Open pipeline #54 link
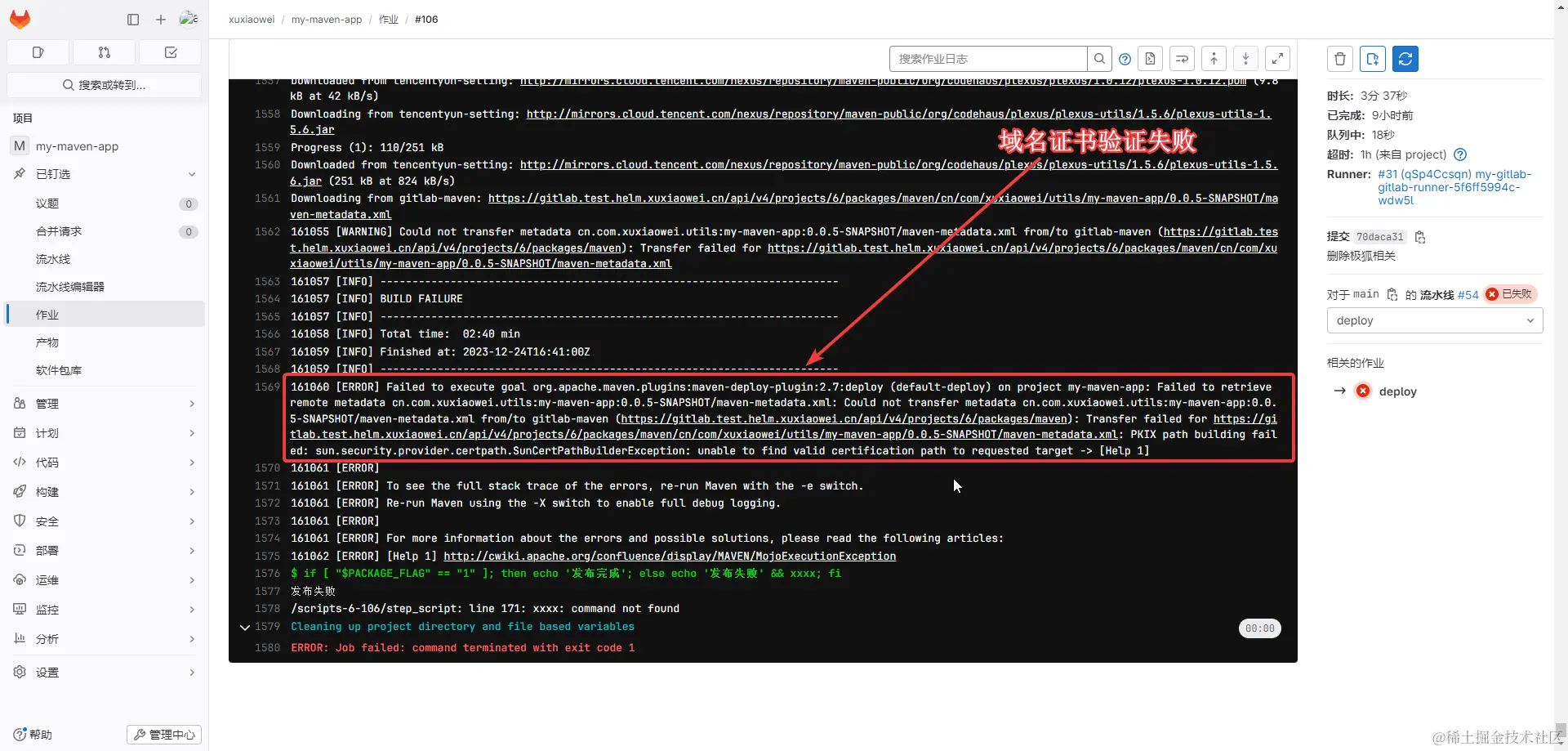Image resolution: width=1568 pixels, height=751 pixels. pos(1468,295)
